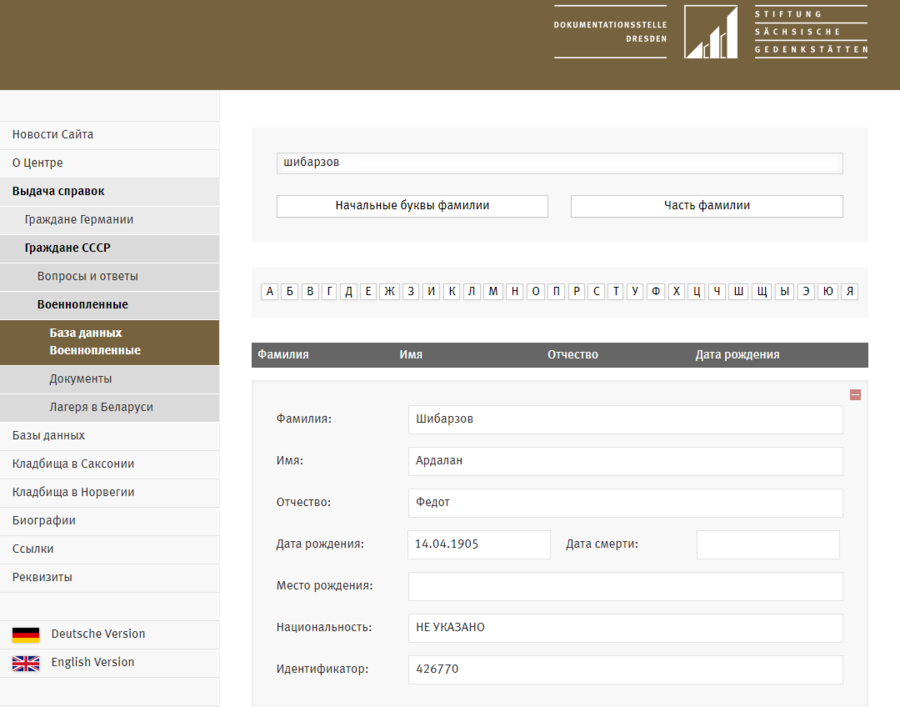
Task: Filter surnames by letter Х
Action: pos(677,292)
